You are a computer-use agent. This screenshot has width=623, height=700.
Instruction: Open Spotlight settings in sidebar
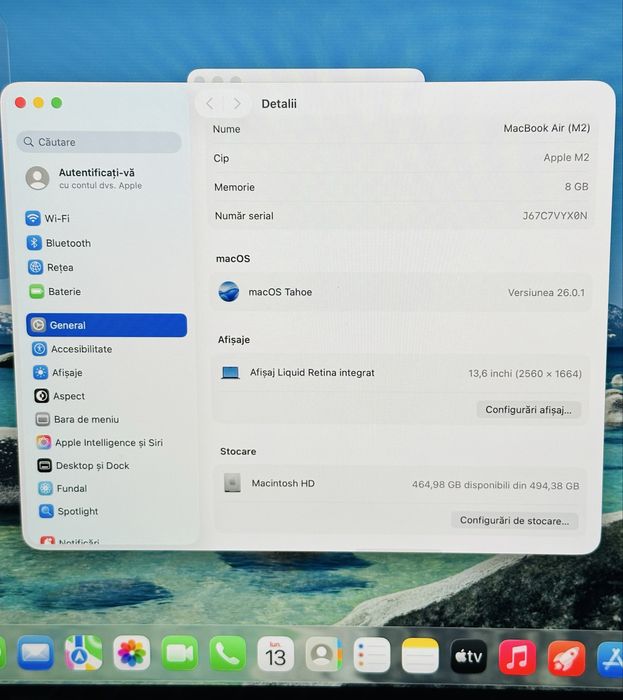click(69, 511)
